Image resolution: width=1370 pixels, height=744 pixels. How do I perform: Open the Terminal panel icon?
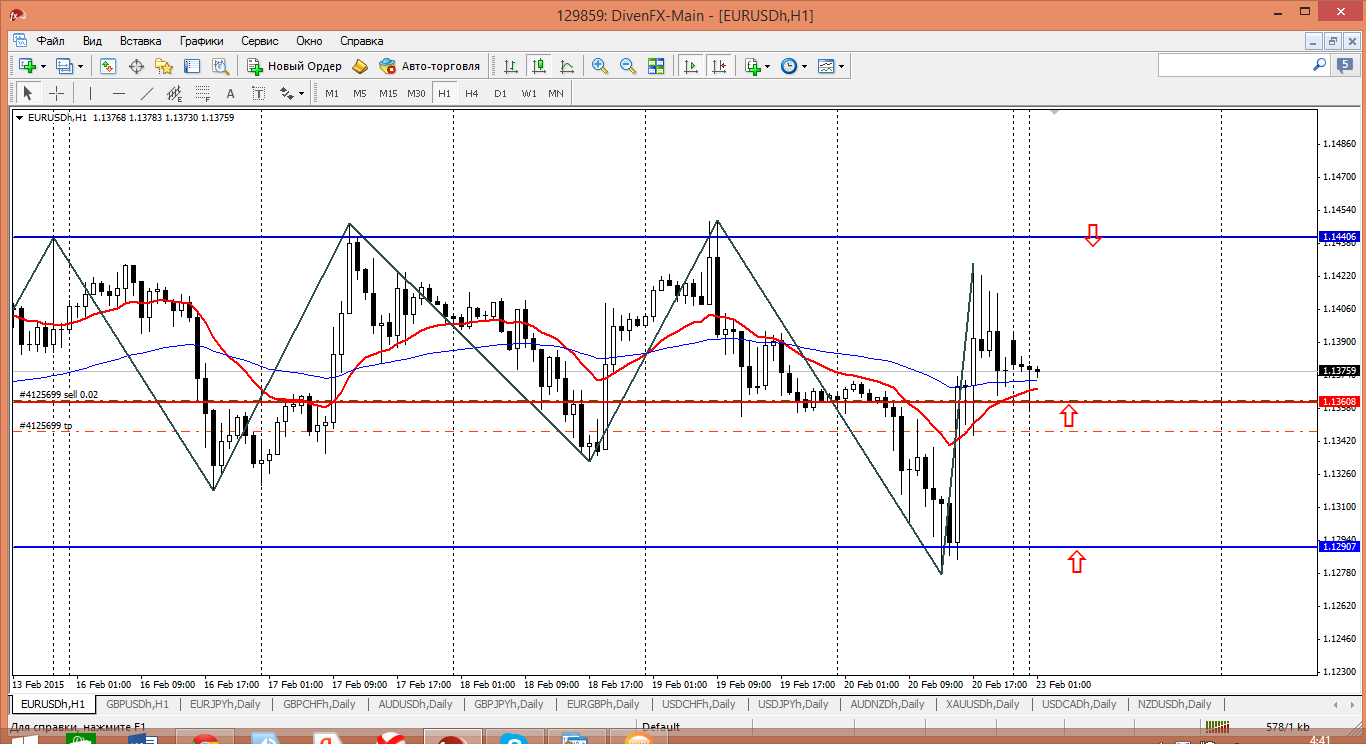pos(192,66)
